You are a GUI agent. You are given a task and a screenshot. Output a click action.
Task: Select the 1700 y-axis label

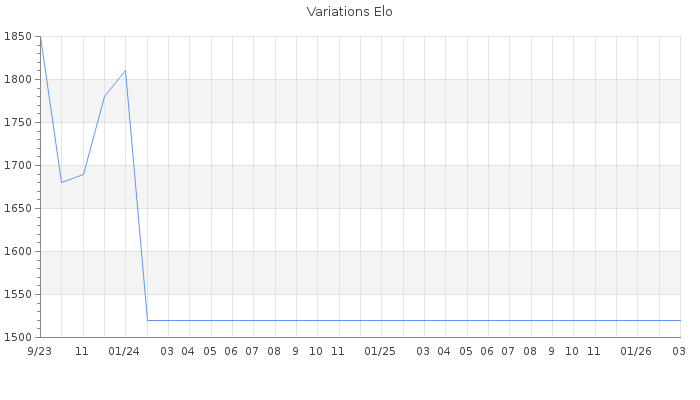(x=18, y=166)
